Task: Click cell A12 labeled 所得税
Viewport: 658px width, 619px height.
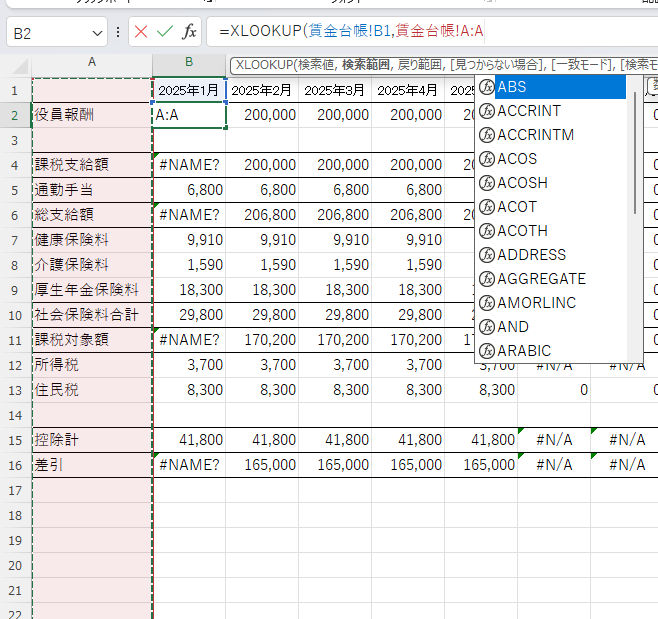Action: click(92, 365)
